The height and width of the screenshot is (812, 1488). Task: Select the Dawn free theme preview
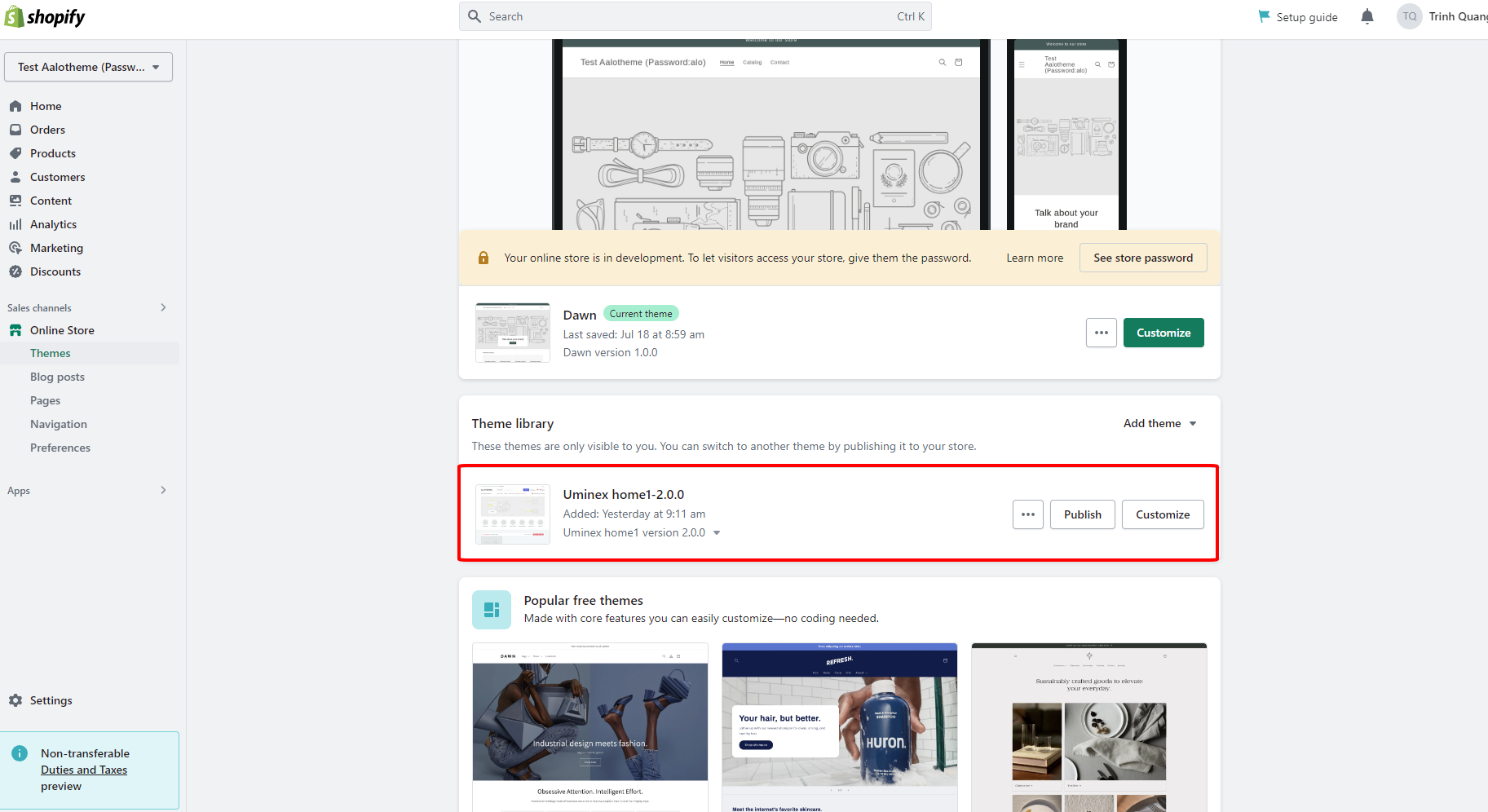point(590,727)
